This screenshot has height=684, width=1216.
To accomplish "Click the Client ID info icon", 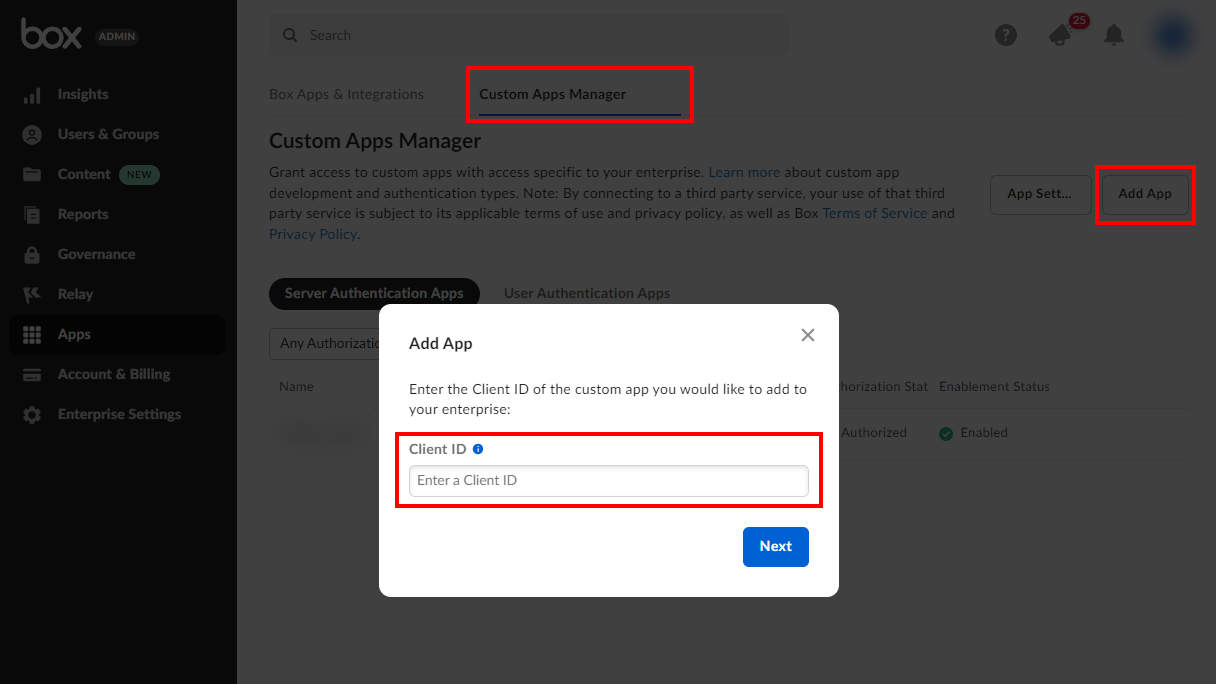I will (478, 450).
